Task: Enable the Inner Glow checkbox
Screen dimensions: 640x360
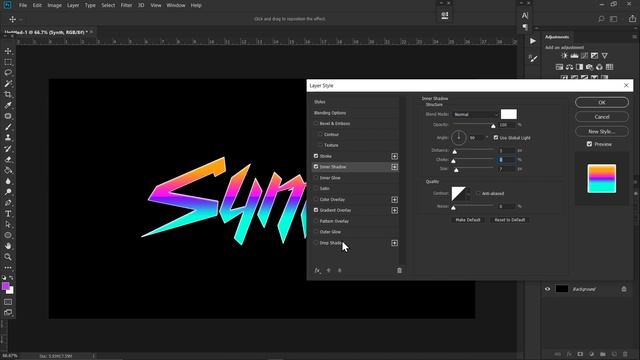Action: (316, 178)
